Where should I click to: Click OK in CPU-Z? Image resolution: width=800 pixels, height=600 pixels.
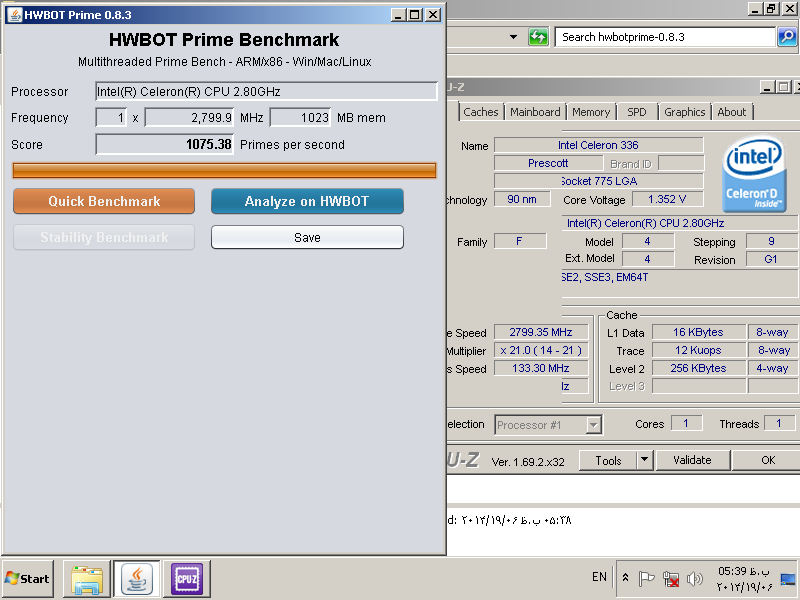[766, 460]
